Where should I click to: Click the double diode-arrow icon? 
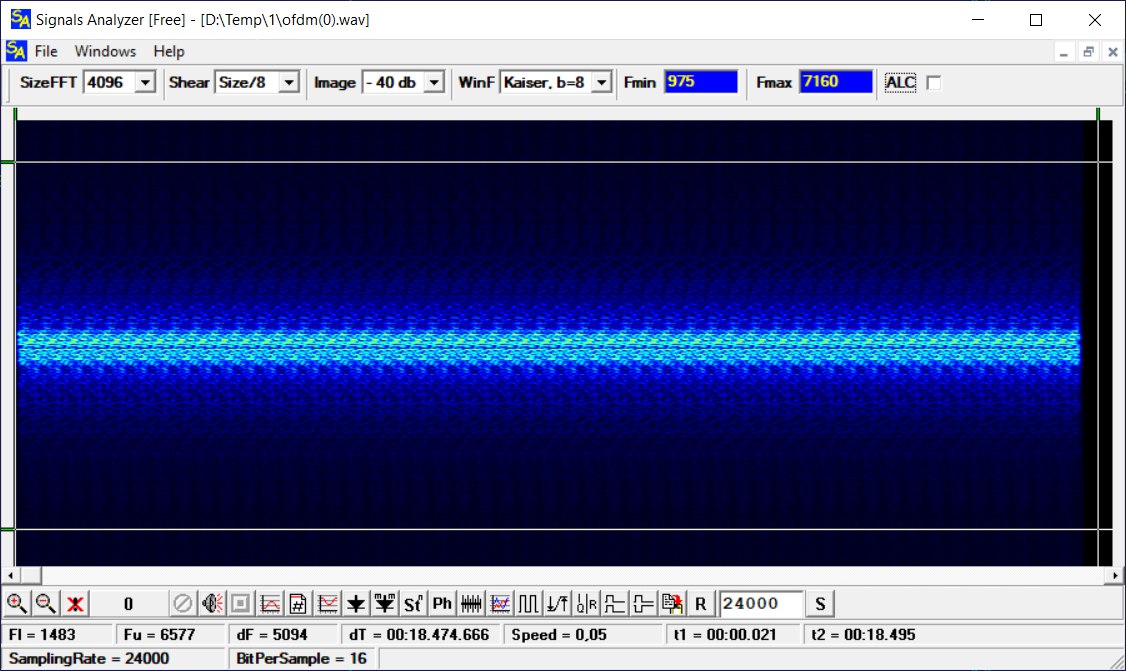click(385, 603)
